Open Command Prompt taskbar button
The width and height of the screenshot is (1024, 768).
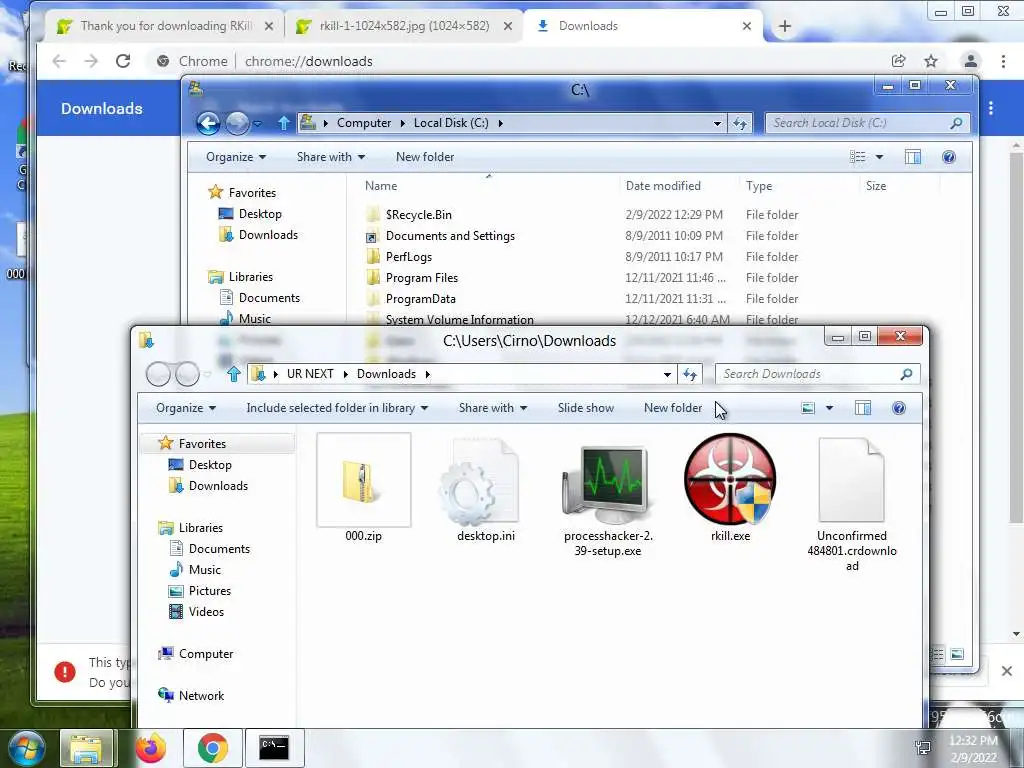click(x=274, y=748)
